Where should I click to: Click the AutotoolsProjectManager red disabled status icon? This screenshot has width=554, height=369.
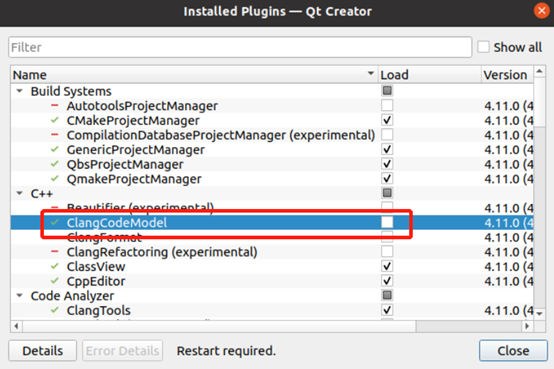pyautogui.click(x=54, y=105)
